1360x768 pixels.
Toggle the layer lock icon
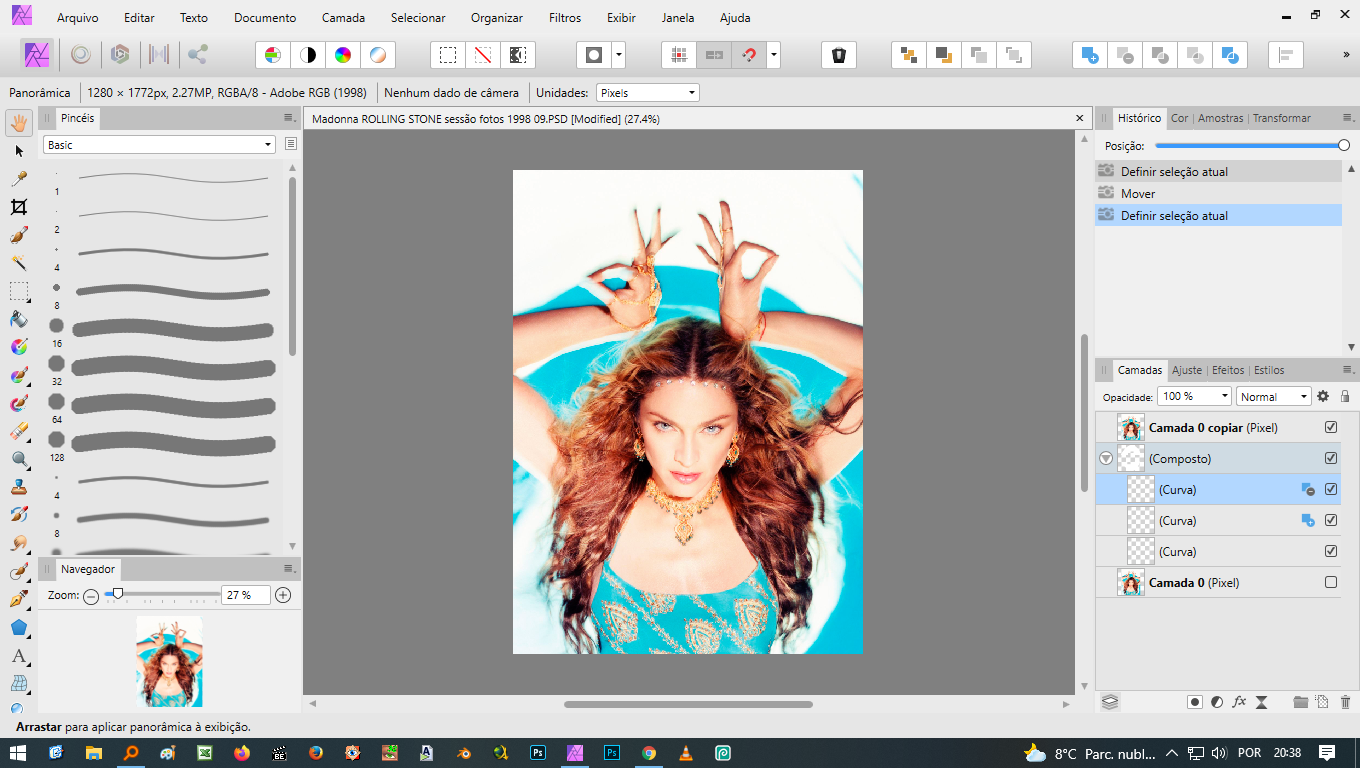[1345, 396]
